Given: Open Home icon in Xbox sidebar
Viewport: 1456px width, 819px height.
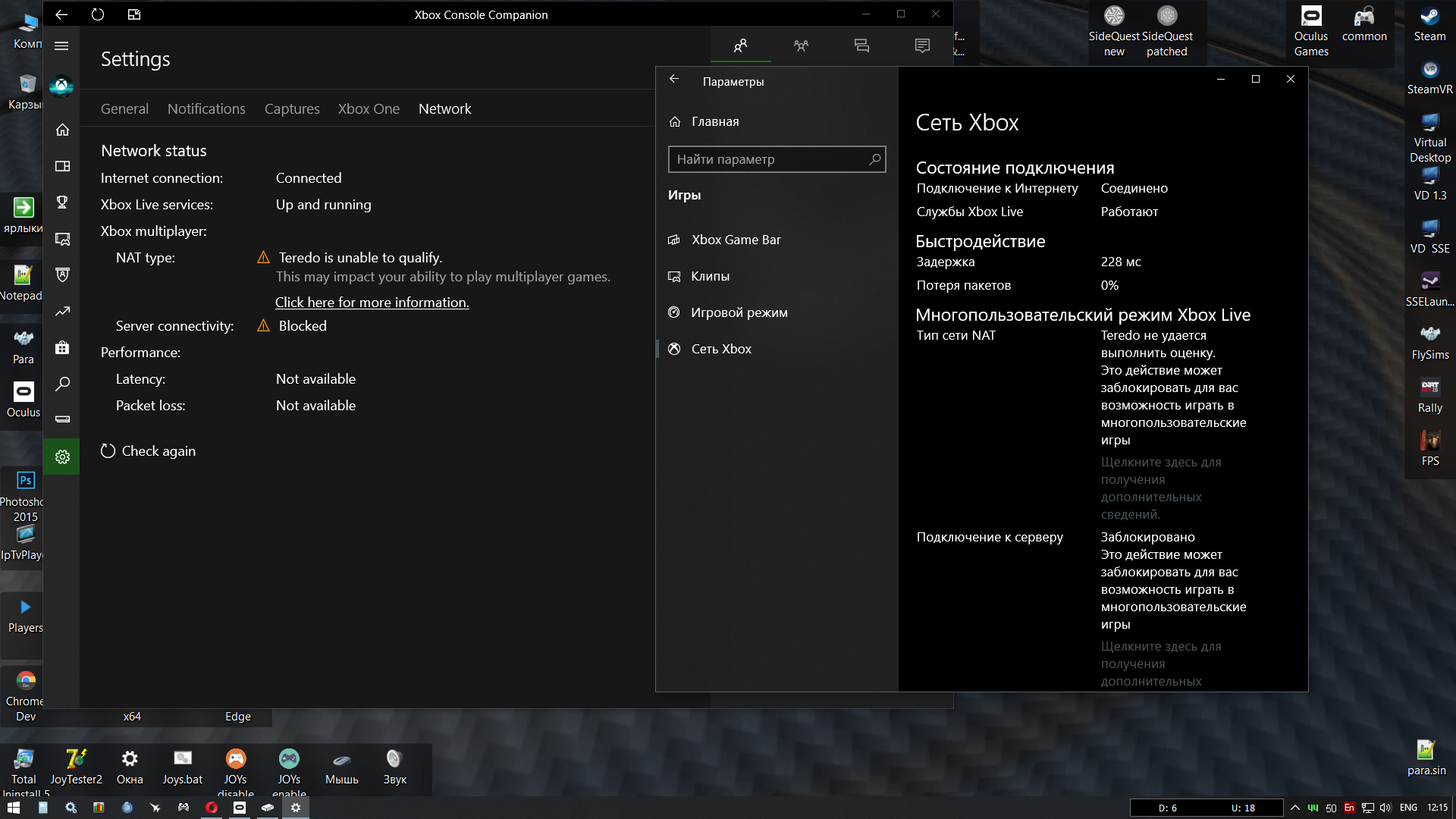Looking at the screenshot, I should (x=62, y=130).
